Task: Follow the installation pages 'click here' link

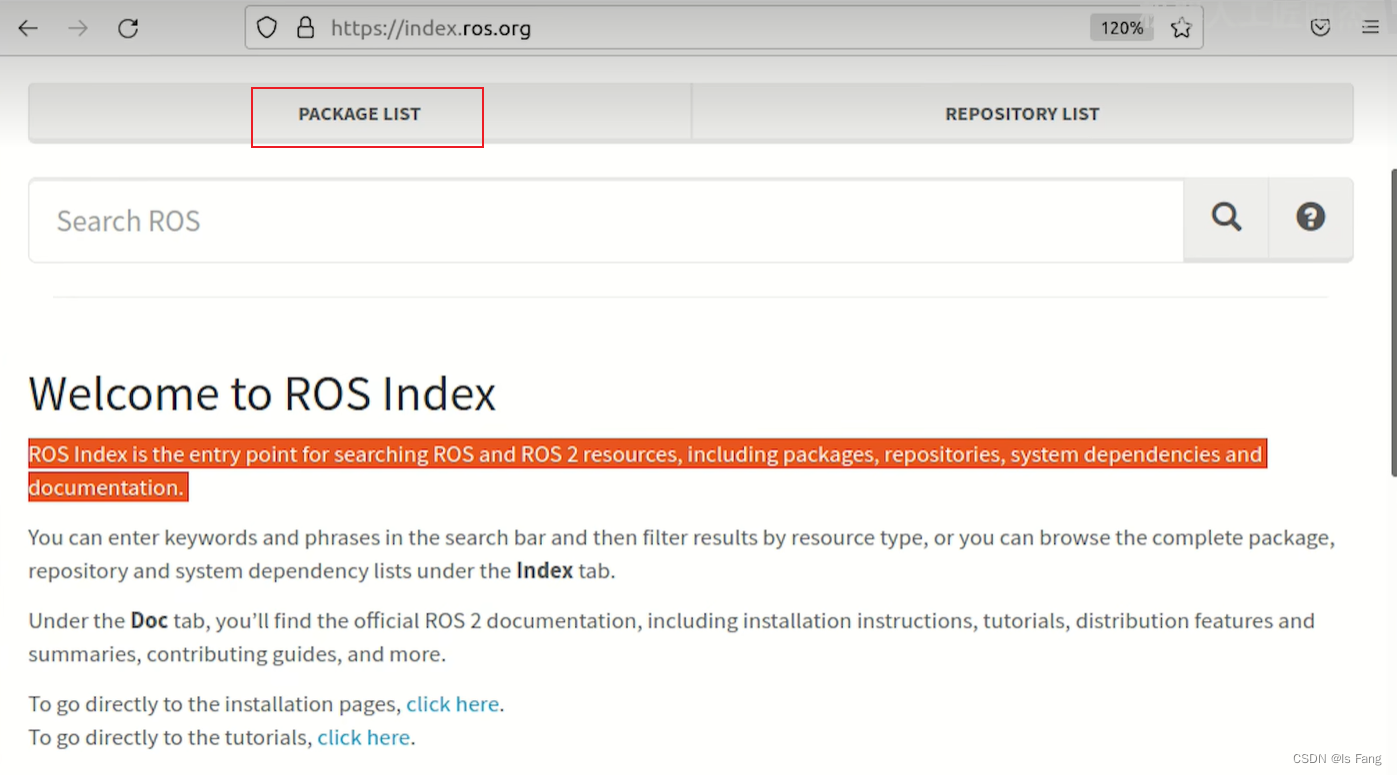Action: pos(452,704)
